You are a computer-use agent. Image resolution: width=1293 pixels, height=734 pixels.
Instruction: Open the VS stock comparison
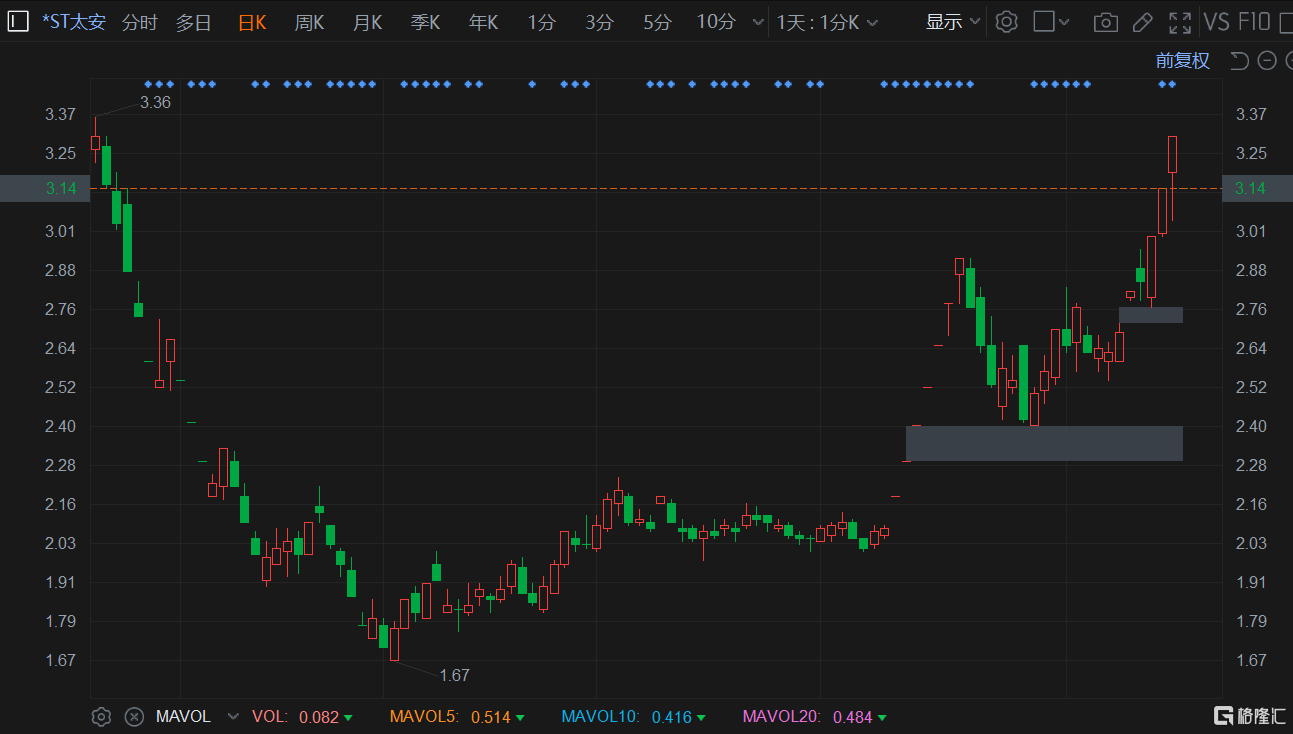[x=1216, y=21]
